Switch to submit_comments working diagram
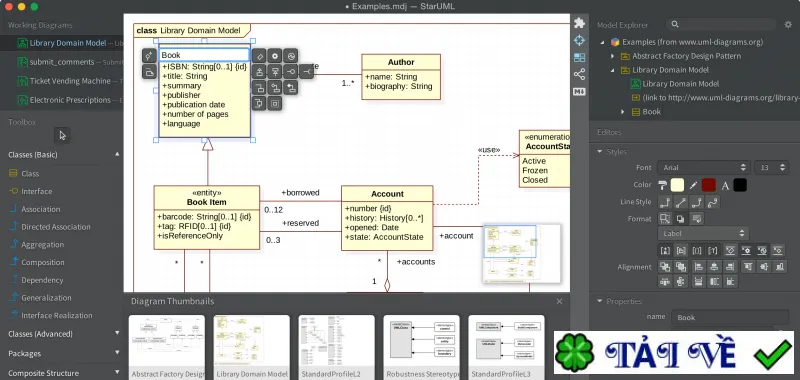This screenshot has height=380, width=800. 62,62
